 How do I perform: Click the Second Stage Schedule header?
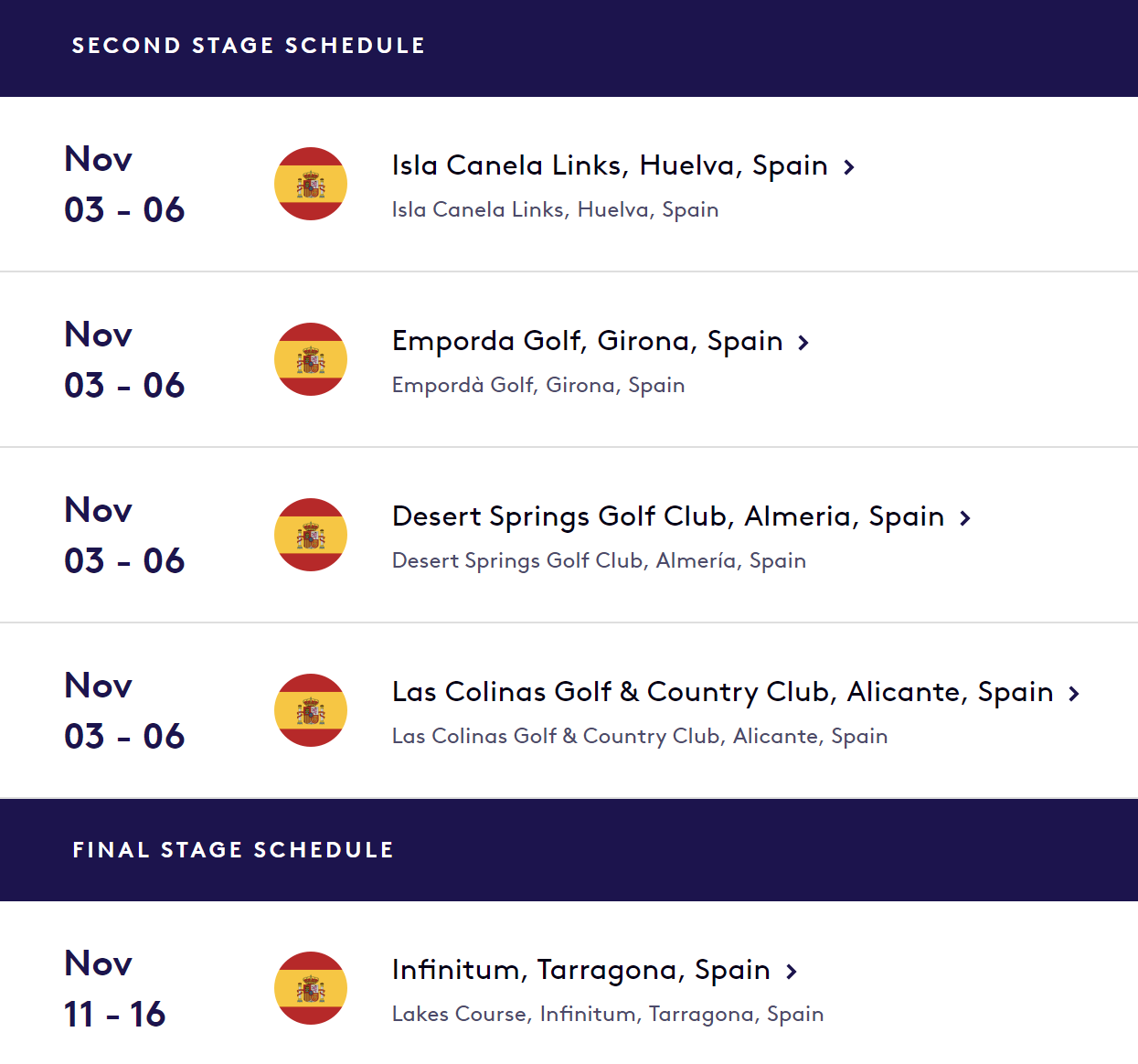coord(249,46)
